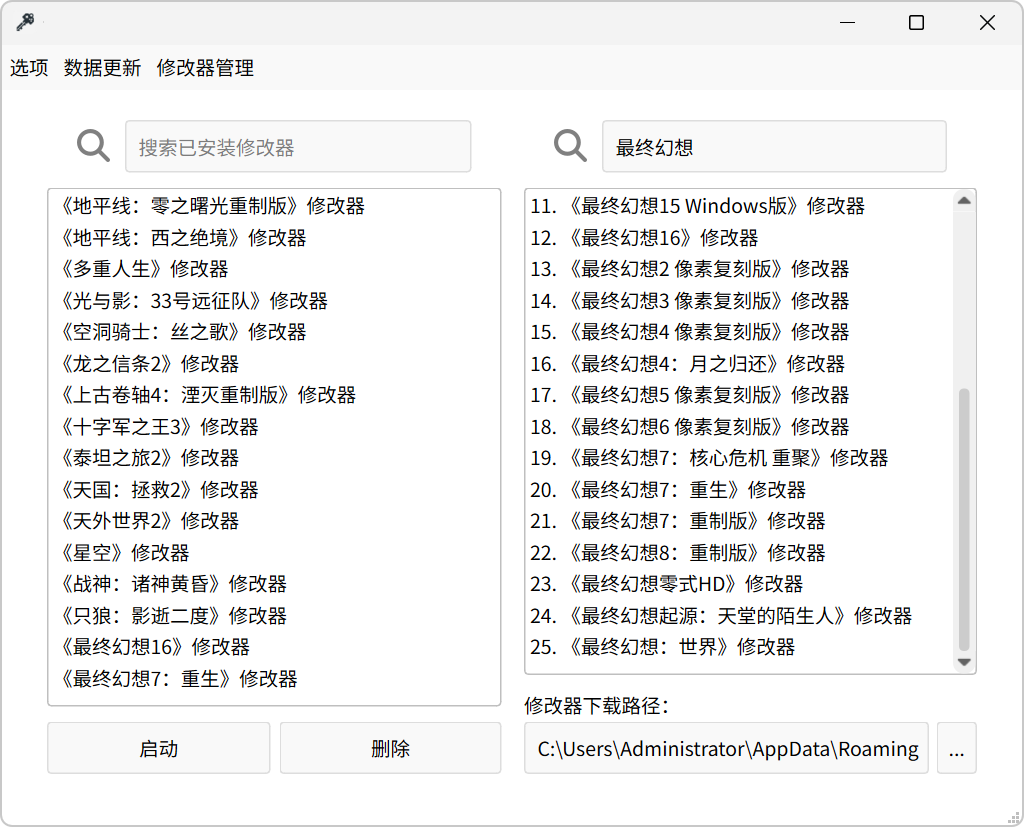Select 《天外世界2》修改器
Screen dimensions: 1024x827
274,521
